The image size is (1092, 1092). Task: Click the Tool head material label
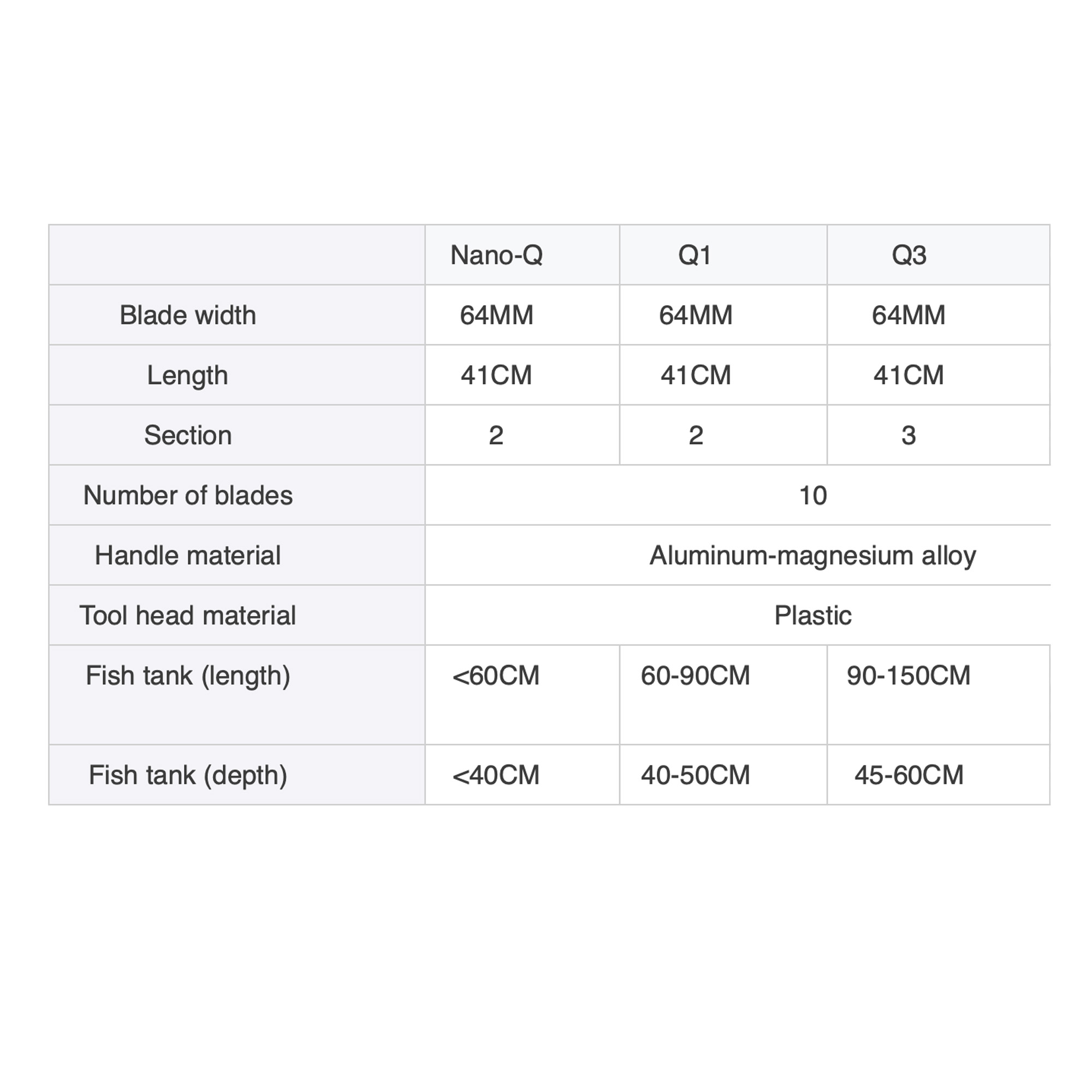click(187, 615)
